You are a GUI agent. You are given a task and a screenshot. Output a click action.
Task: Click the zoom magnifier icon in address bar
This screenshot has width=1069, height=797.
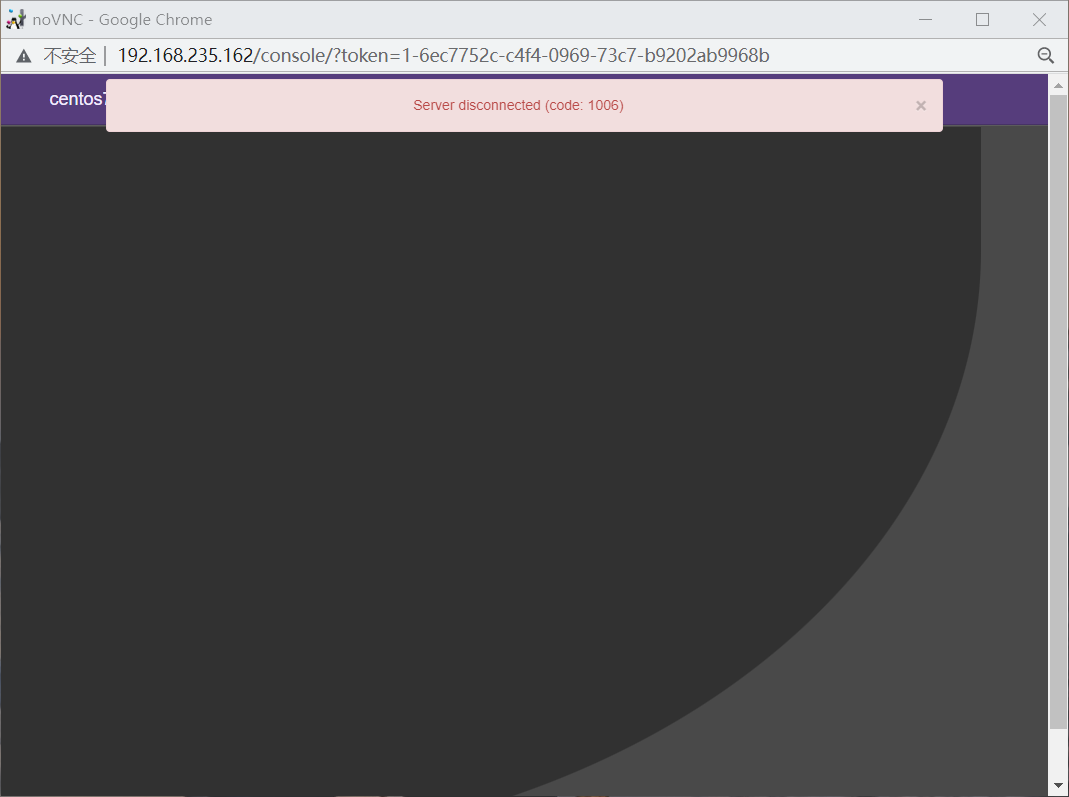[x=1045, y=55]
